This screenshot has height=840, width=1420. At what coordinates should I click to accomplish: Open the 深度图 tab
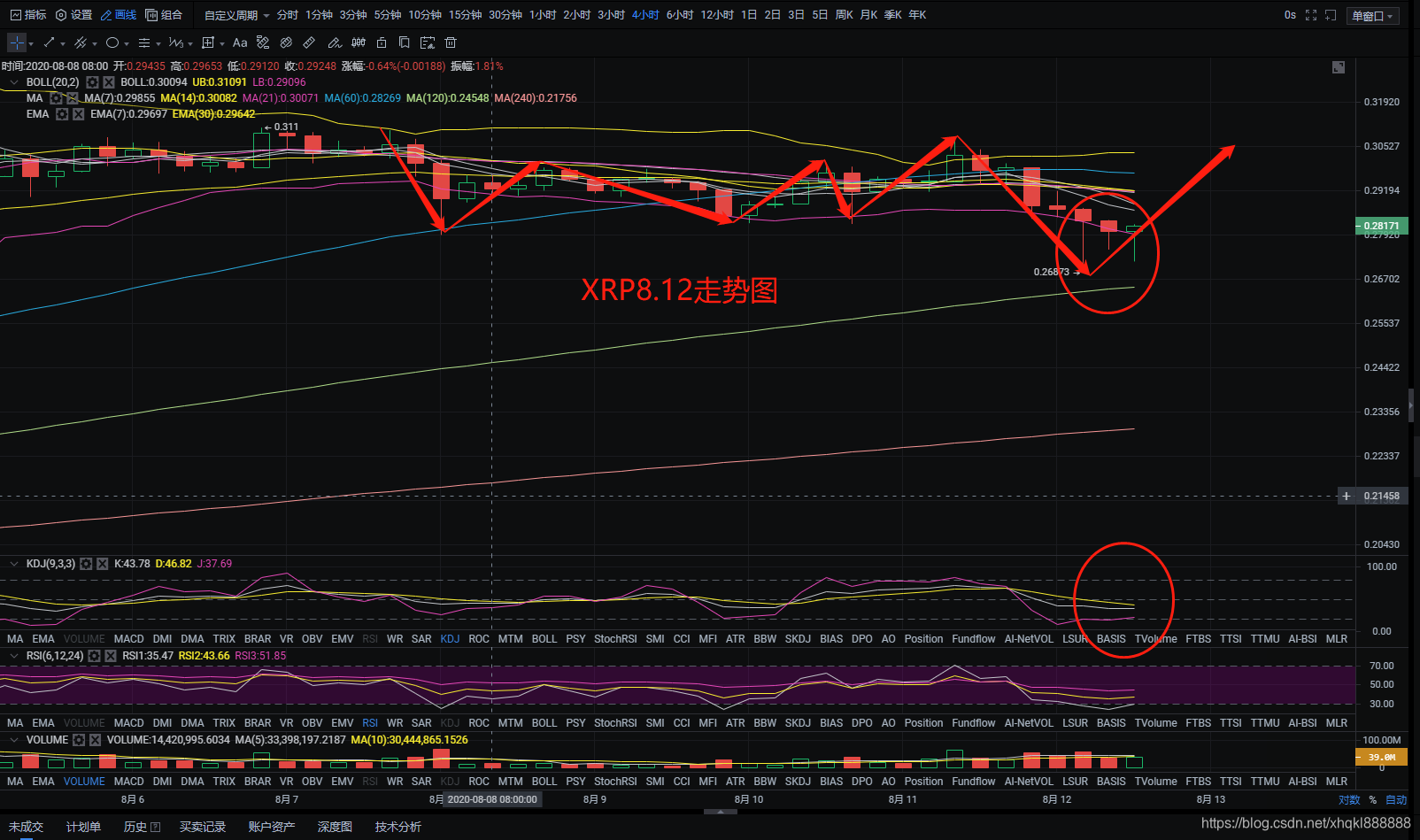(335, 827)
